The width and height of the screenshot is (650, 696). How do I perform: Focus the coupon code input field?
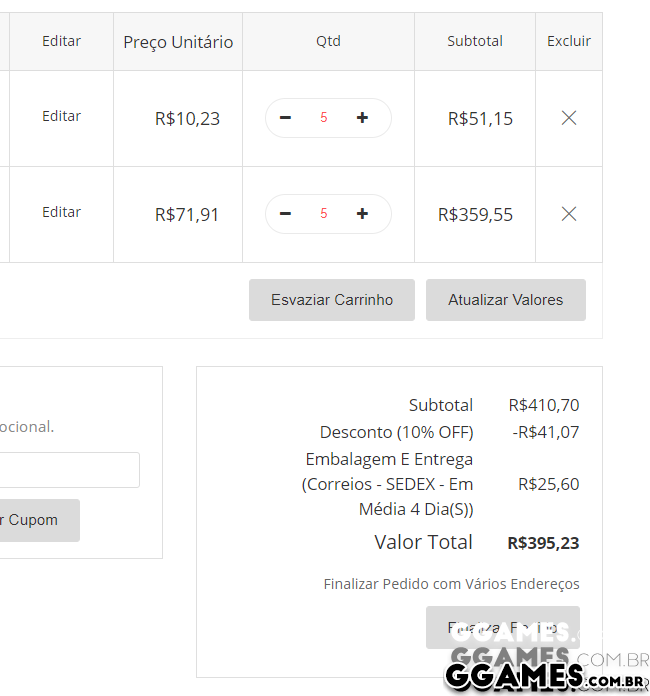69,470
